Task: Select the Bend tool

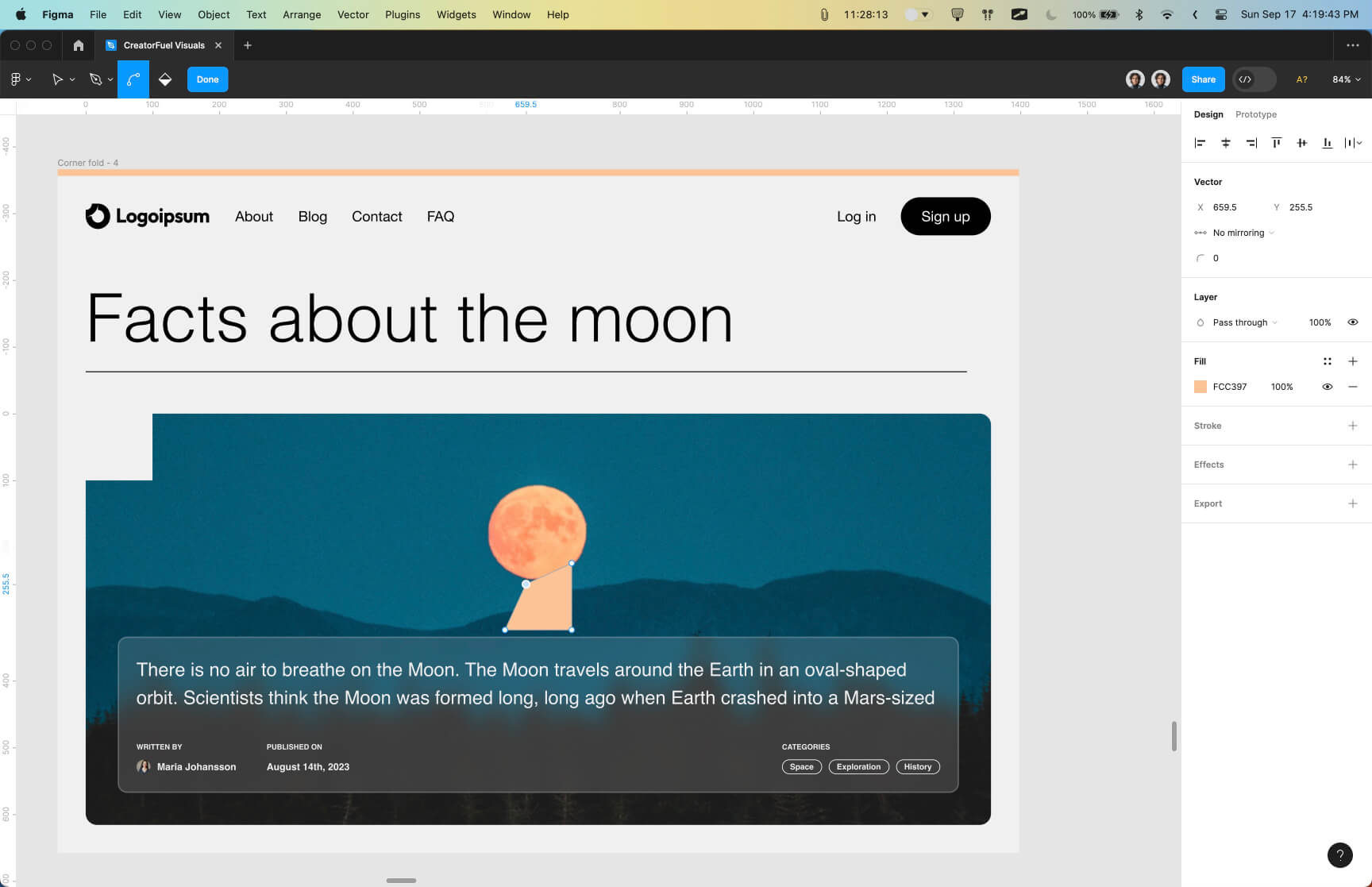Action: pos(133,79)
